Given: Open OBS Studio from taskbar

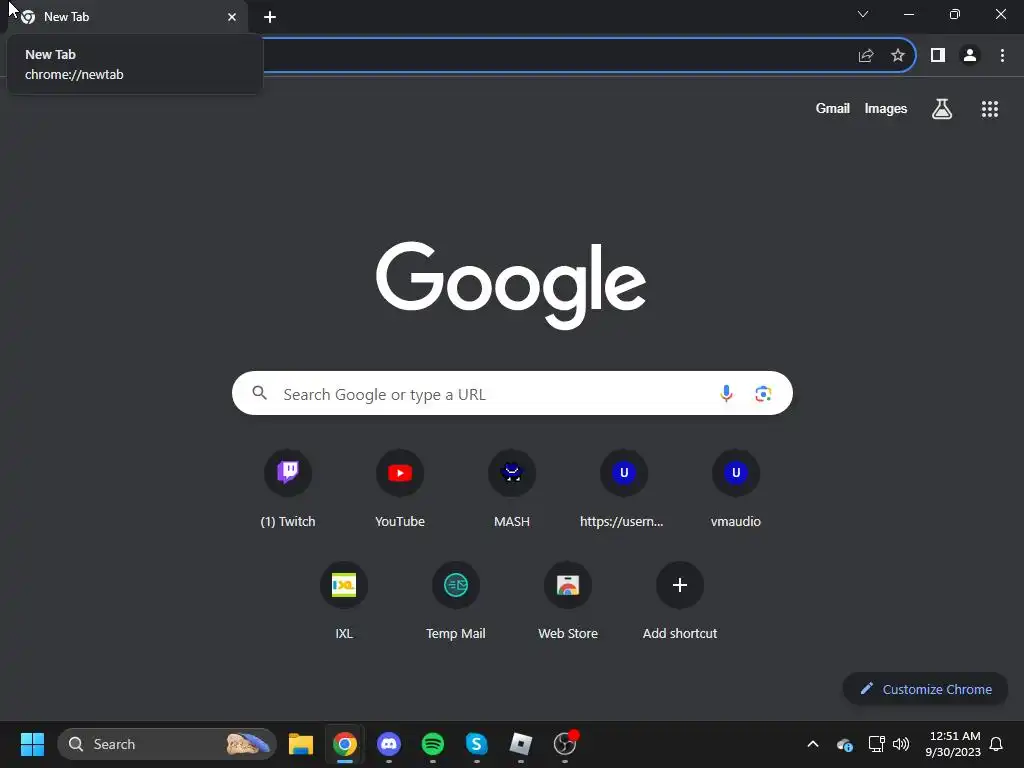Looking at the screenshot, I should pos(565,744).
